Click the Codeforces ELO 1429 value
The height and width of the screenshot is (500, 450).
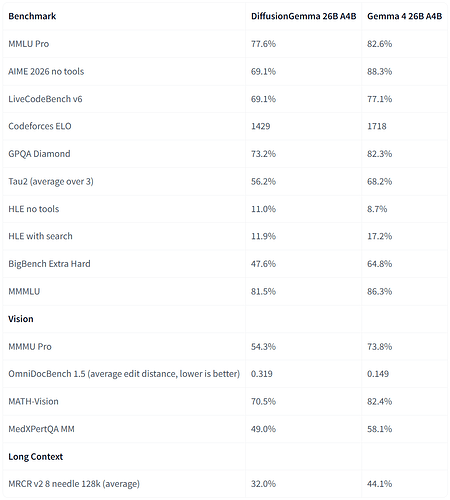click(260, 126)
